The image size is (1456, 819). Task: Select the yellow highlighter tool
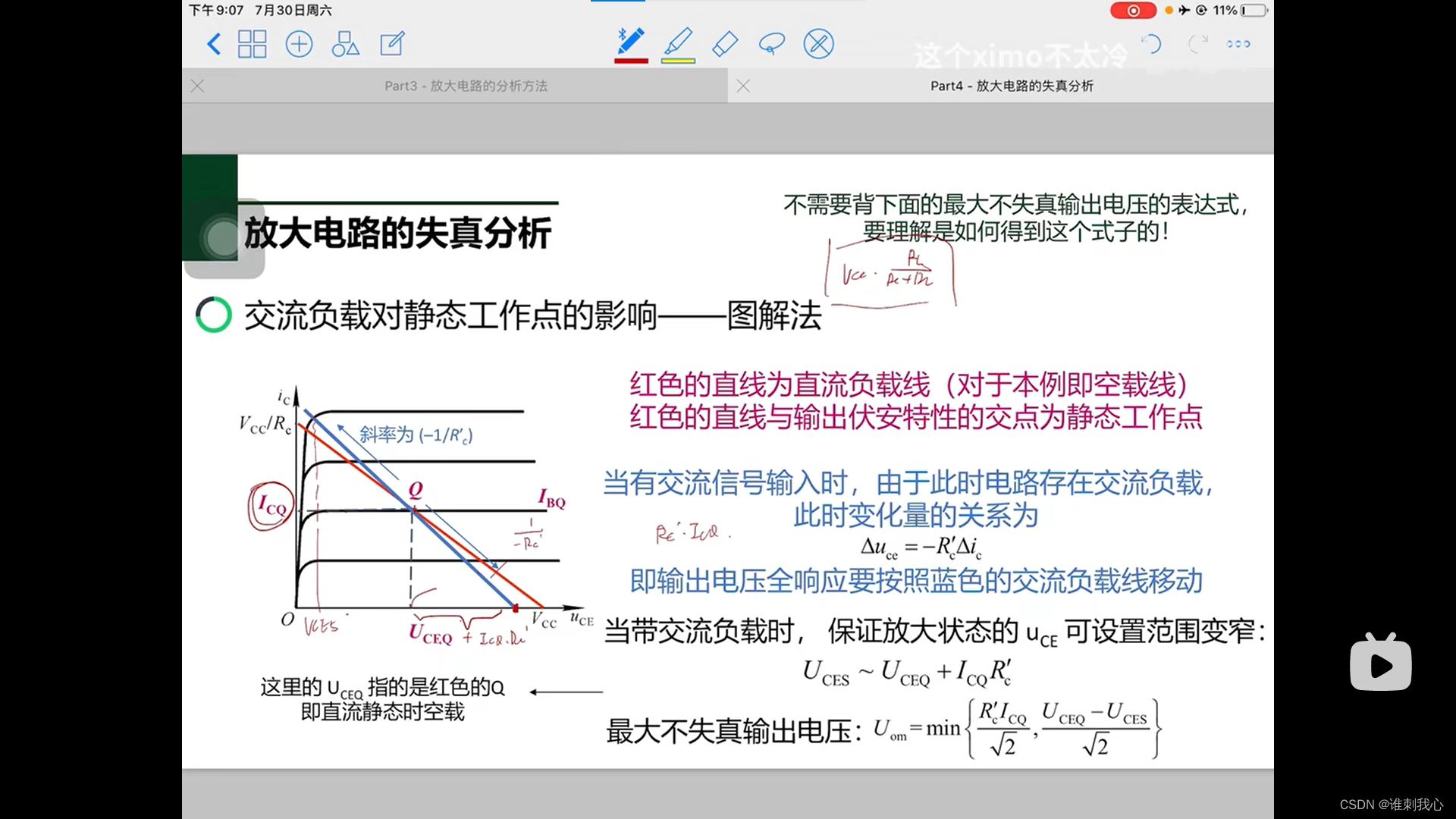coord(678,41)
